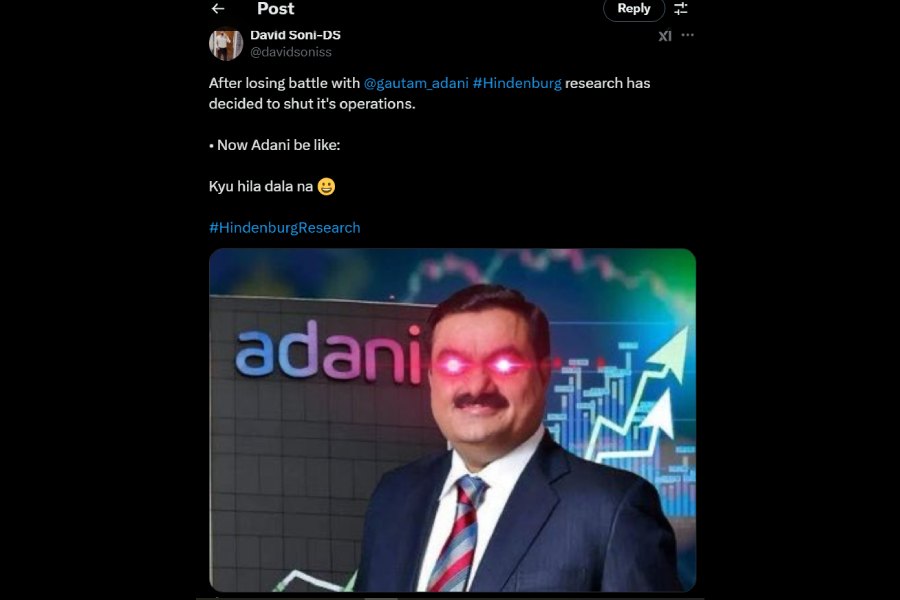Click the Post heading title
The image size is (900, 600).
tap(276, 9)
